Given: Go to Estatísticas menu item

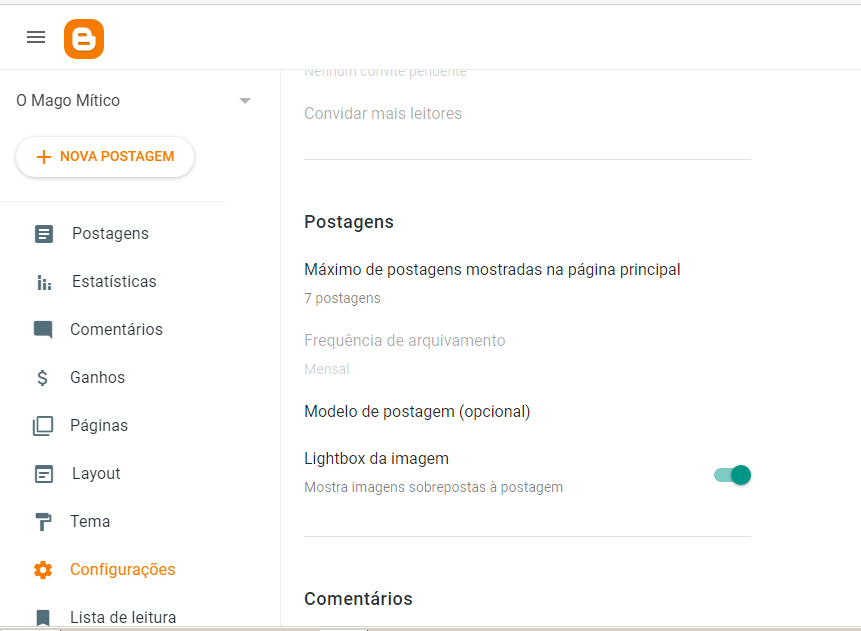Looking at the screenshot, I should [x=114, y=282].
